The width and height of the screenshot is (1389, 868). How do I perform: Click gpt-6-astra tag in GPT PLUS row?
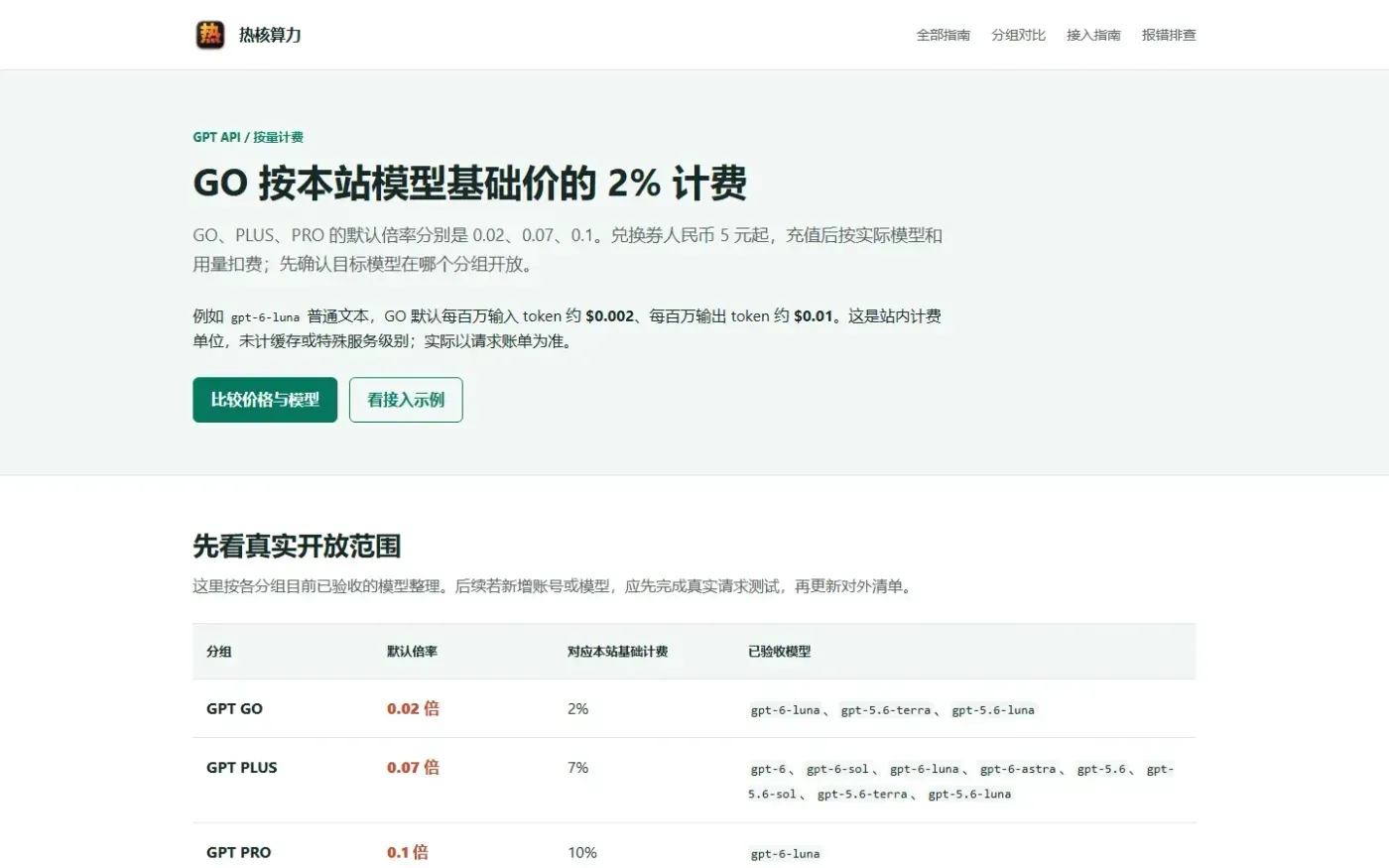point(1019,769)
